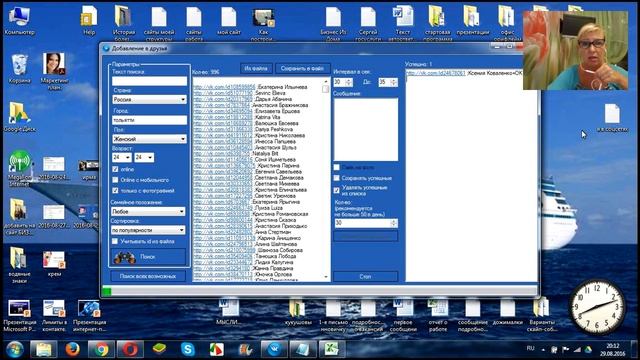Enable Учитывать id из файла checkbox
Image resolution: width=640 pixels, height=360 pixels.
[115, 241]
